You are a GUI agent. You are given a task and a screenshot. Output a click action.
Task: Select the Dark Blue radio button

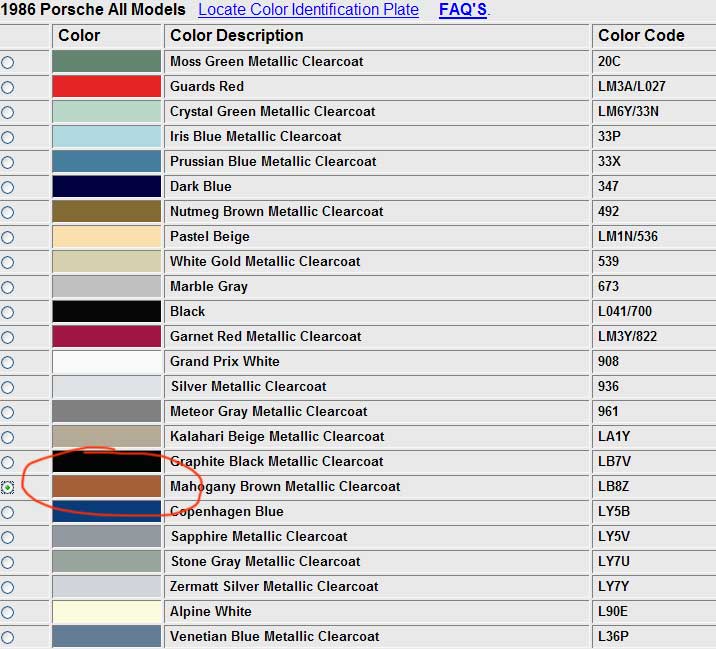[x=7, y=187]
